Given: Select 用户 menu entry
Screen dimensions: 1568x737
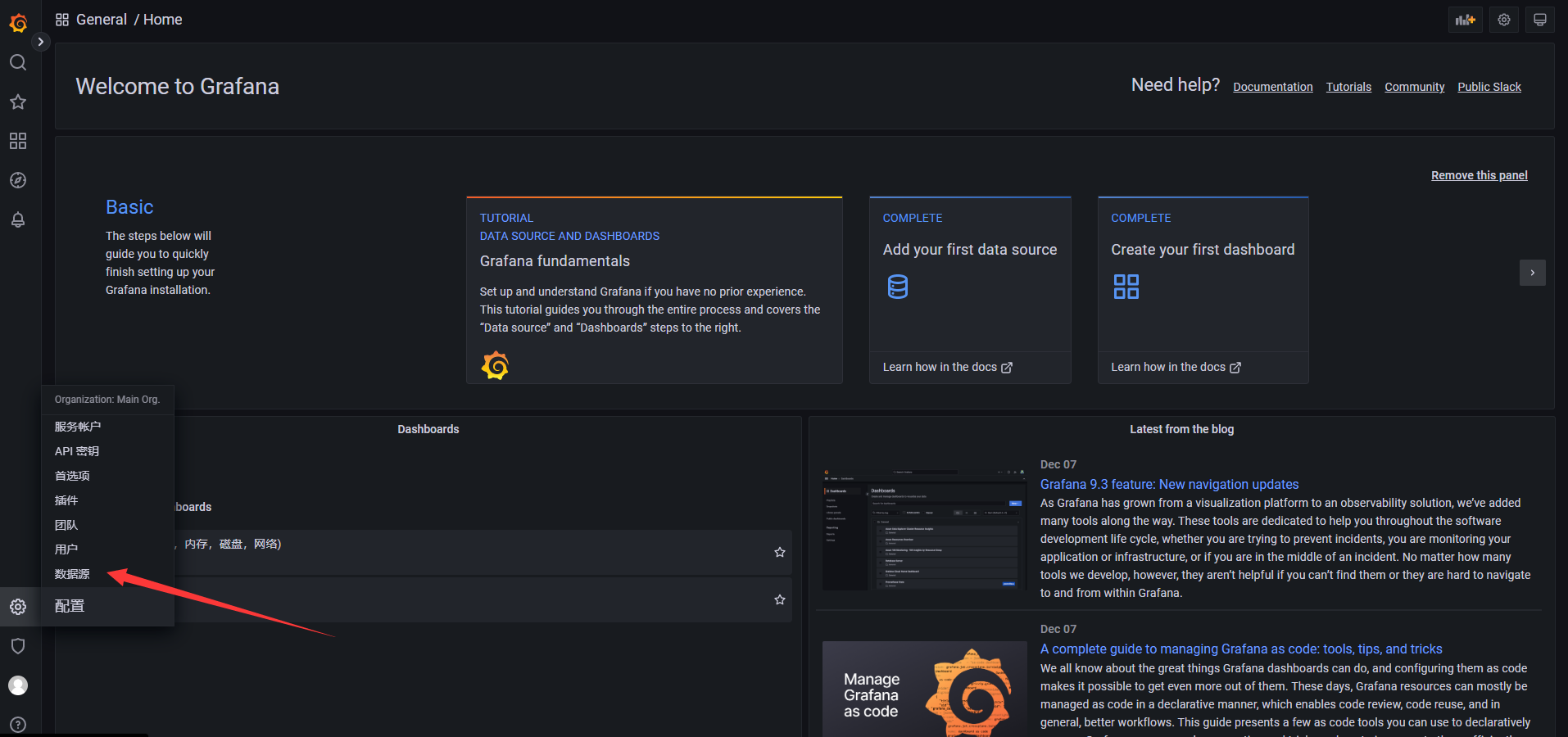Looking at the screenshot, I should coord(66,549).
